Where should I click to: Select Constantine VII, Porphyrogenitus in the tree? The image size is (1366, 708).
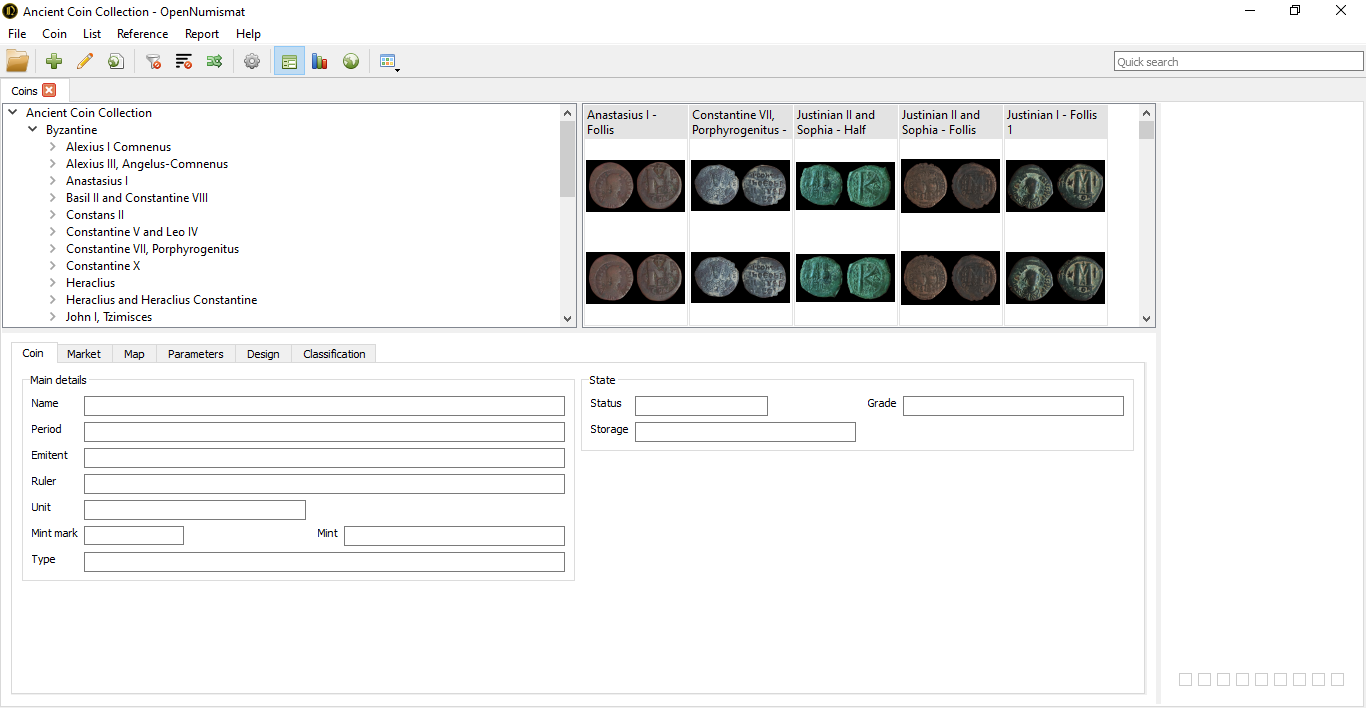coord(152,249)
